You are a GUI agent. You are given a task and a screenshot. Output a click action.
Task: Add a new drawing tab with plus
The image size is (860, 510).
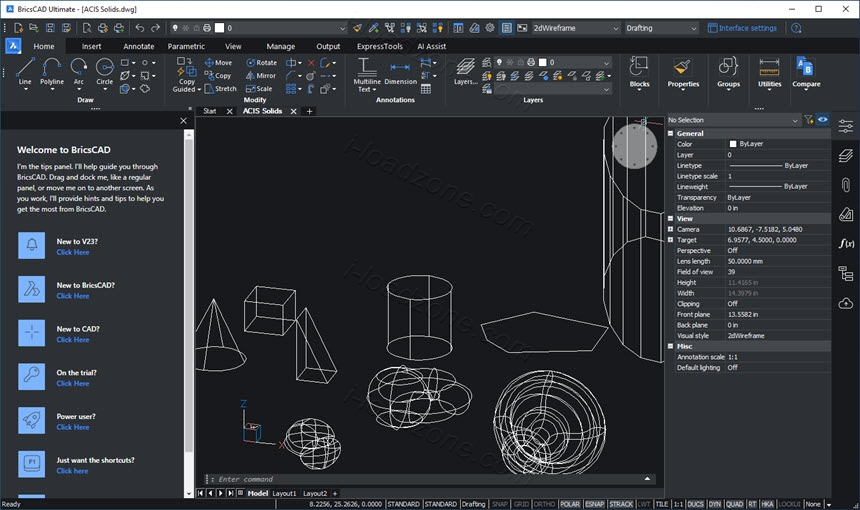(x=310, y=111)
